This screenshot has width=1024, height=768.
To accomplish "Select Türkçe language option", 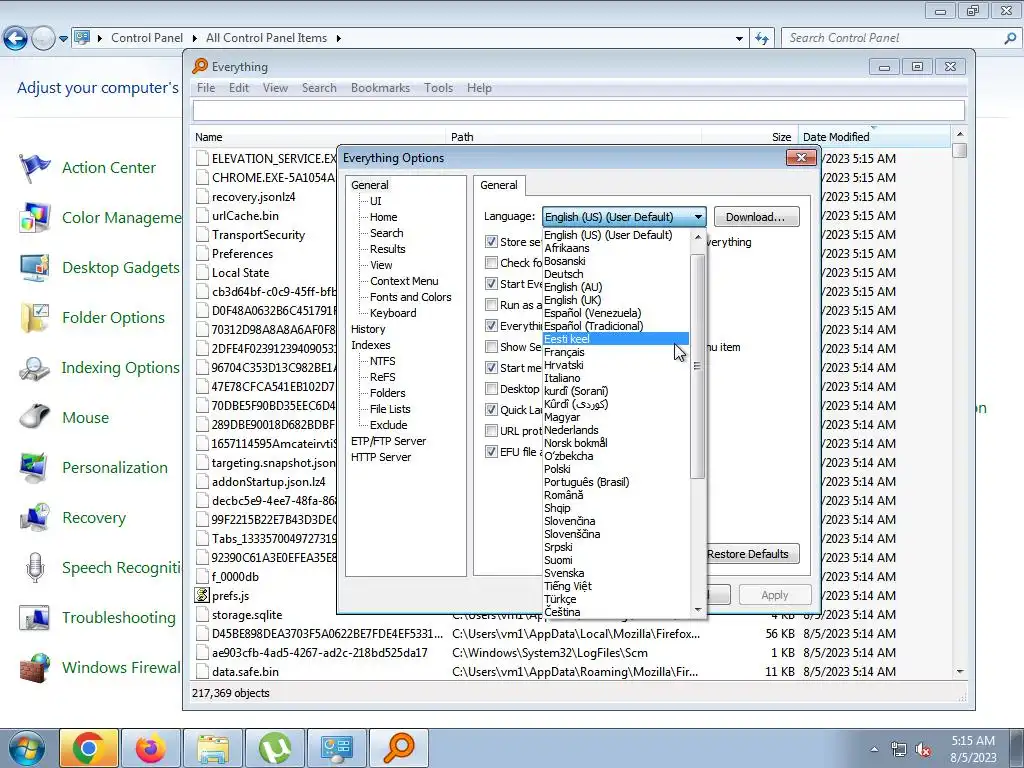I will [615, 599].
